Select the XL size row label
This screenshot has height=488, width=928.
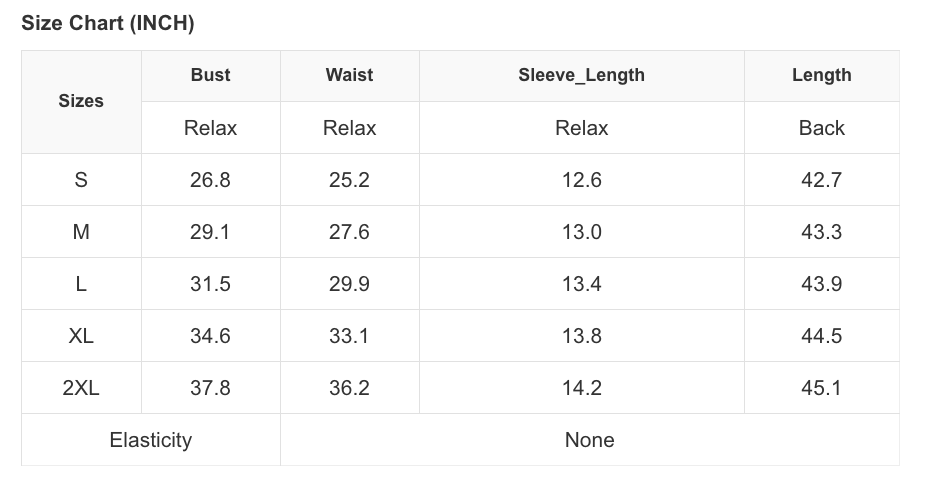[81, 336]
